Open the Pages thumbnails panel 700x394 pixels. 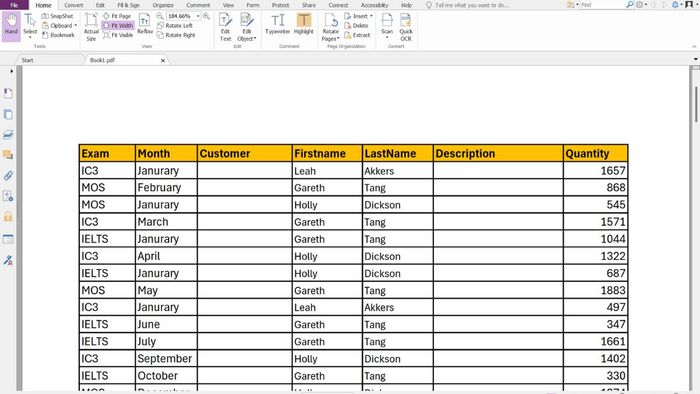click(8, 114)
